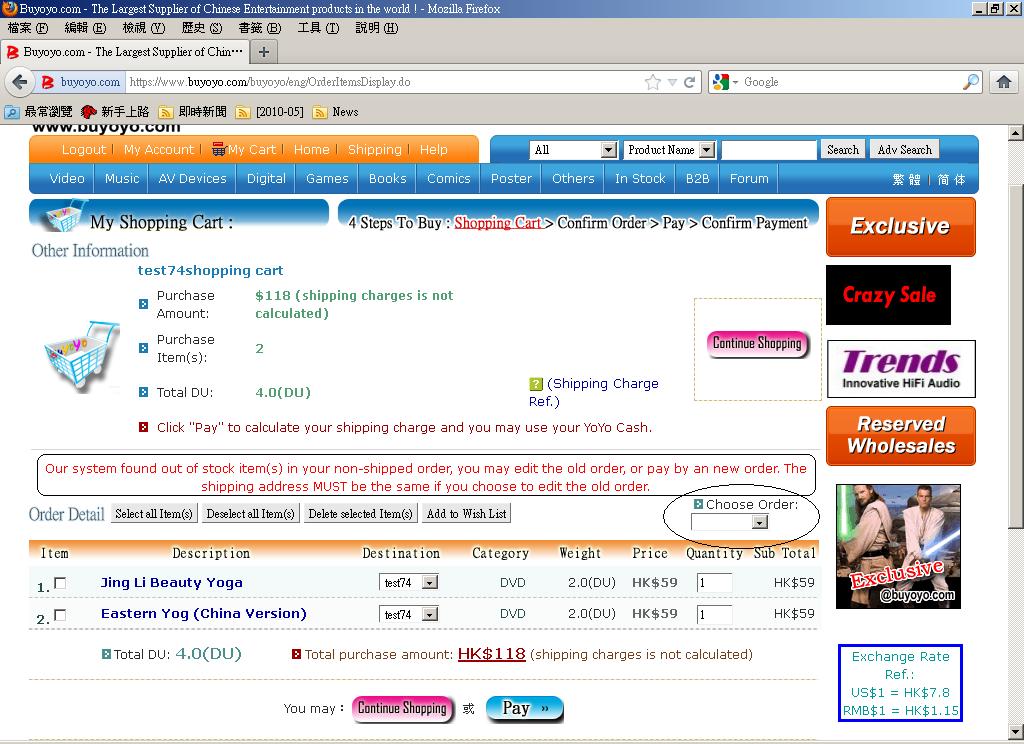Open the Video category tab
Image resolution: width=1024 pixels, height=744 pixels.
tap(67, 178)
